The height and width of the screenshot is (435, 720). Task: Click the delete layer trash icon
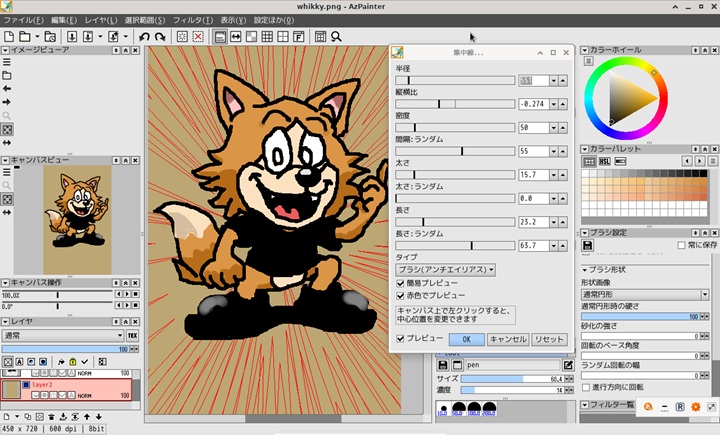(51, 417)
